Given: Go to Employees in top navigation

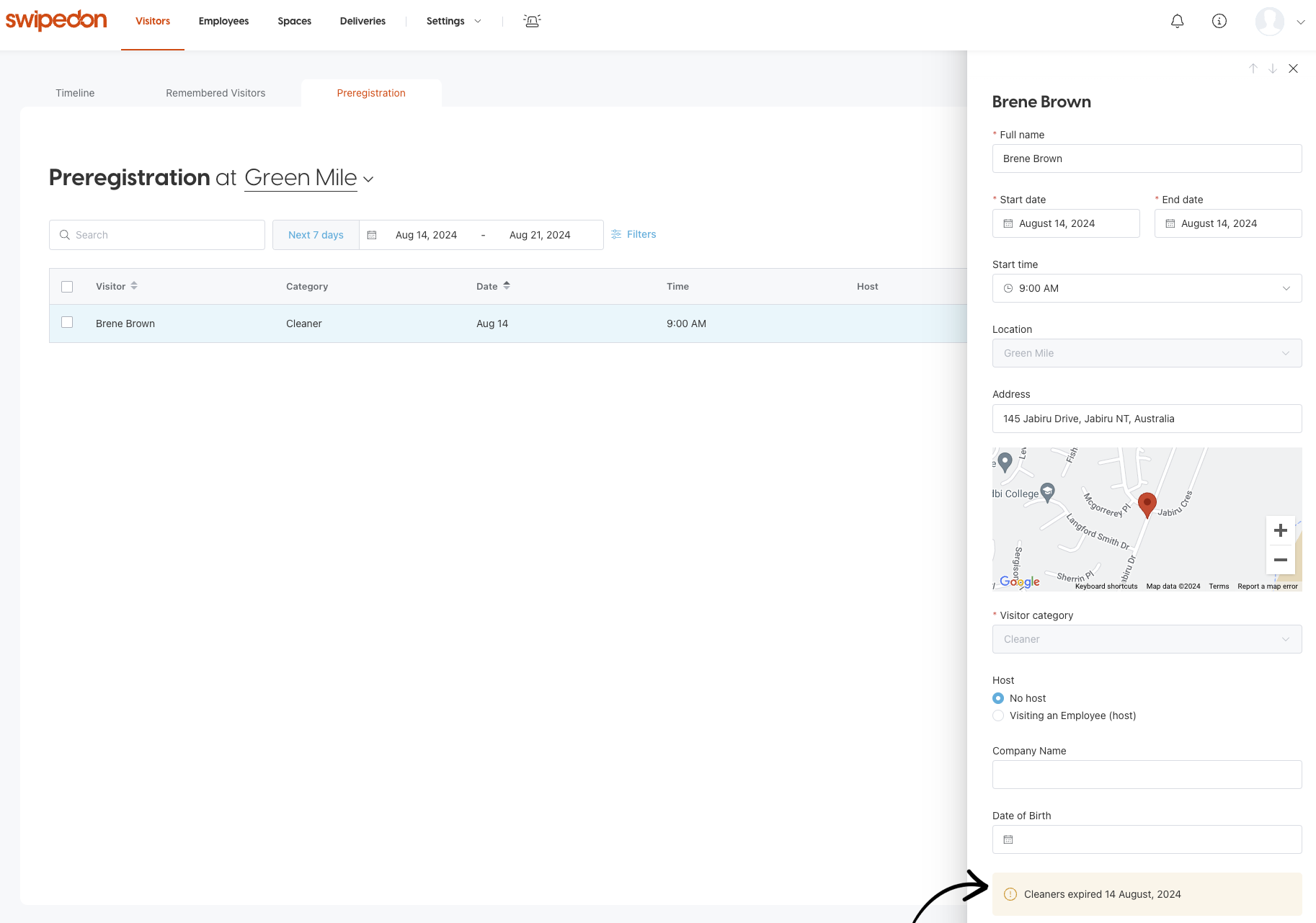Looking at the screenshot, I should click(x=223, y=21).
